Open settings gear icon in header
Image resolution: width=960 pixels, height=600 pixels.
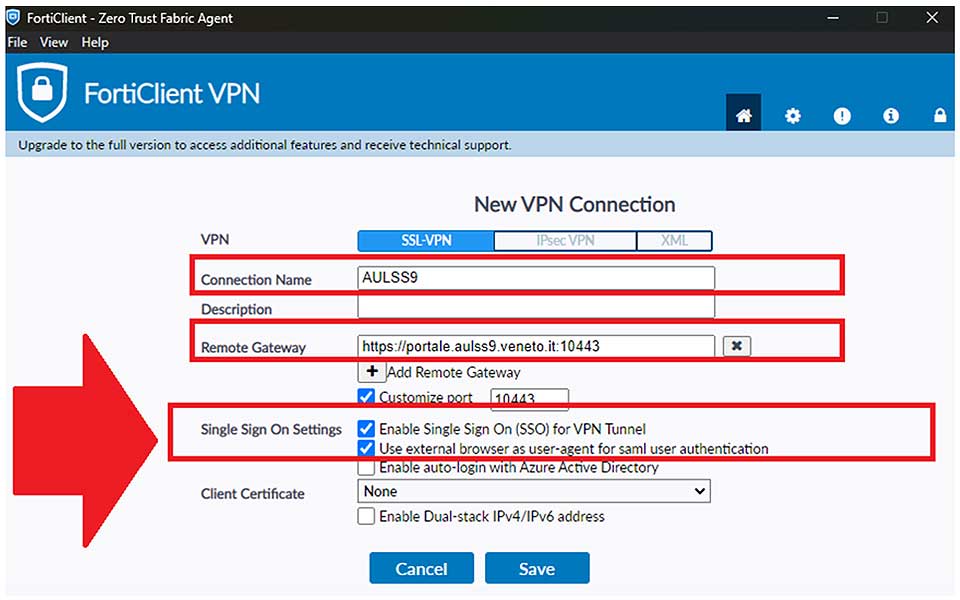pyautogui.click(x=793, y=115)
